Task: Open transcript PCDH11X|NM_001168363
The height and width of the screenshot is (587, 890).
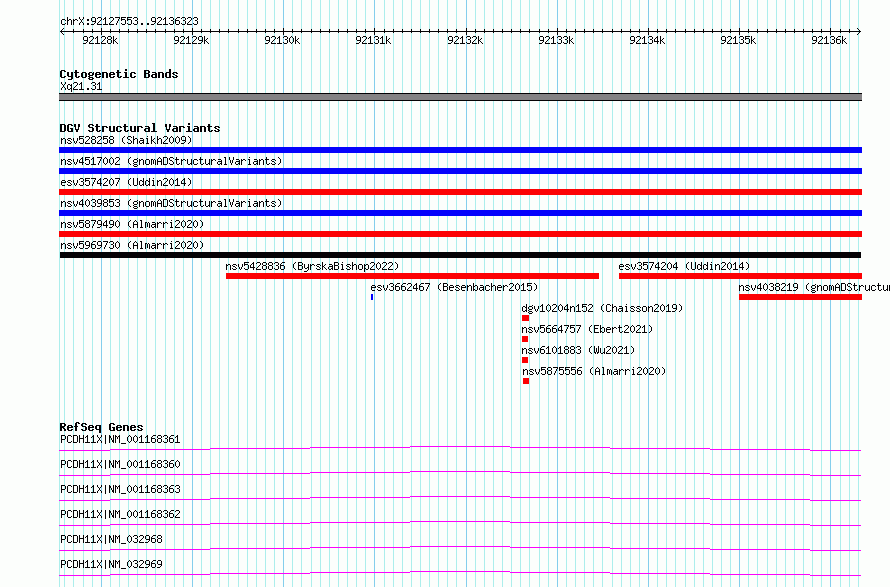Action: click(120, 489)
